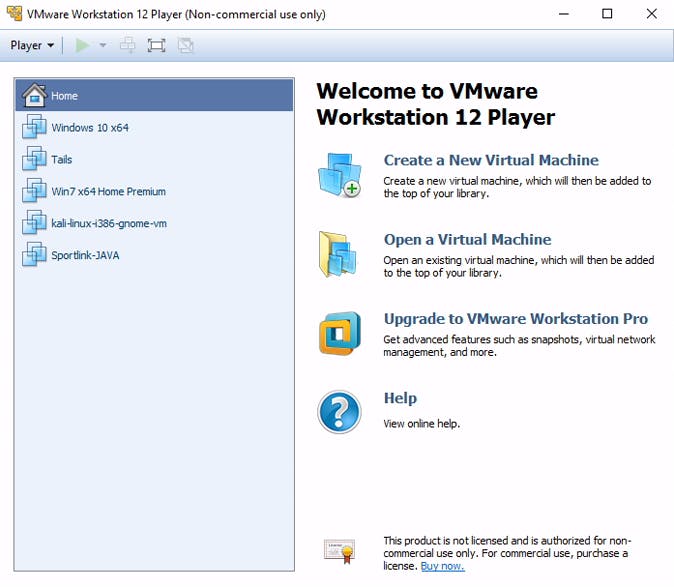Enter full screen mode via toolbar icon

pos(156,45)
